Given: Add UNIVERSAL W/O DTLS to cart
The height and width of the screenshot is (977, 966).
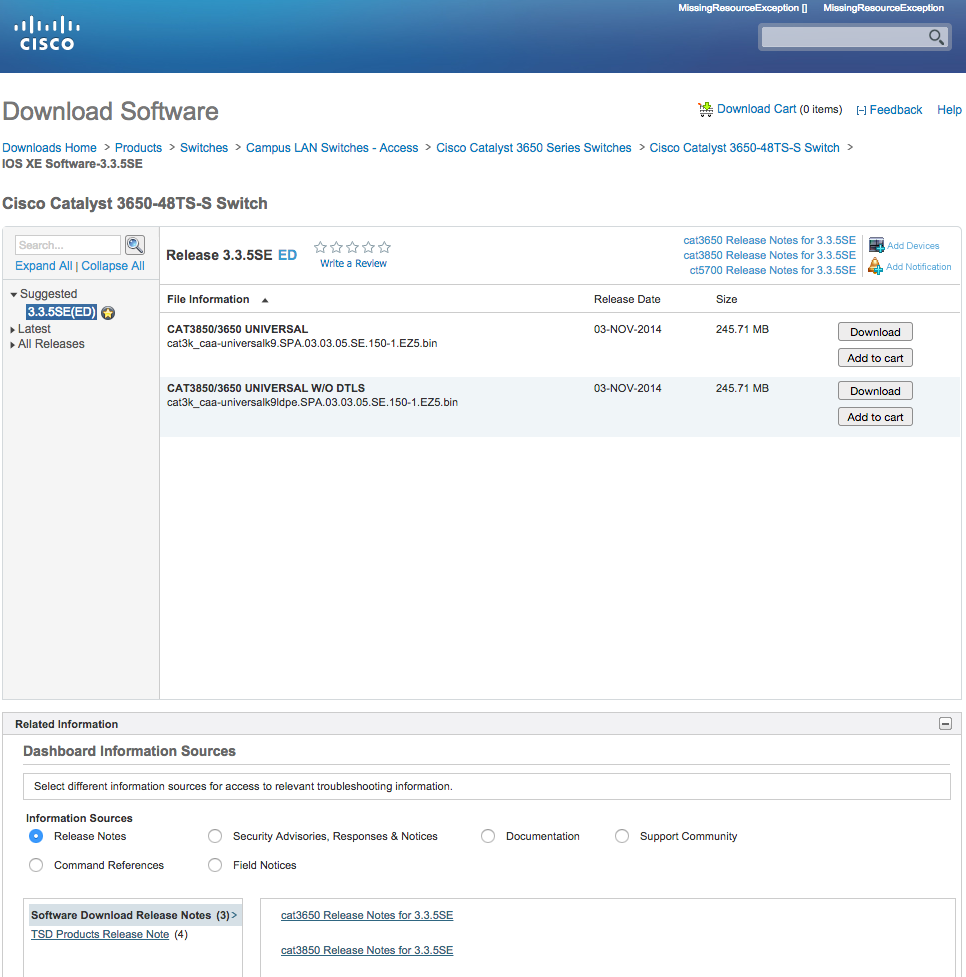Looking at the screenshot, I should point(875,417).
